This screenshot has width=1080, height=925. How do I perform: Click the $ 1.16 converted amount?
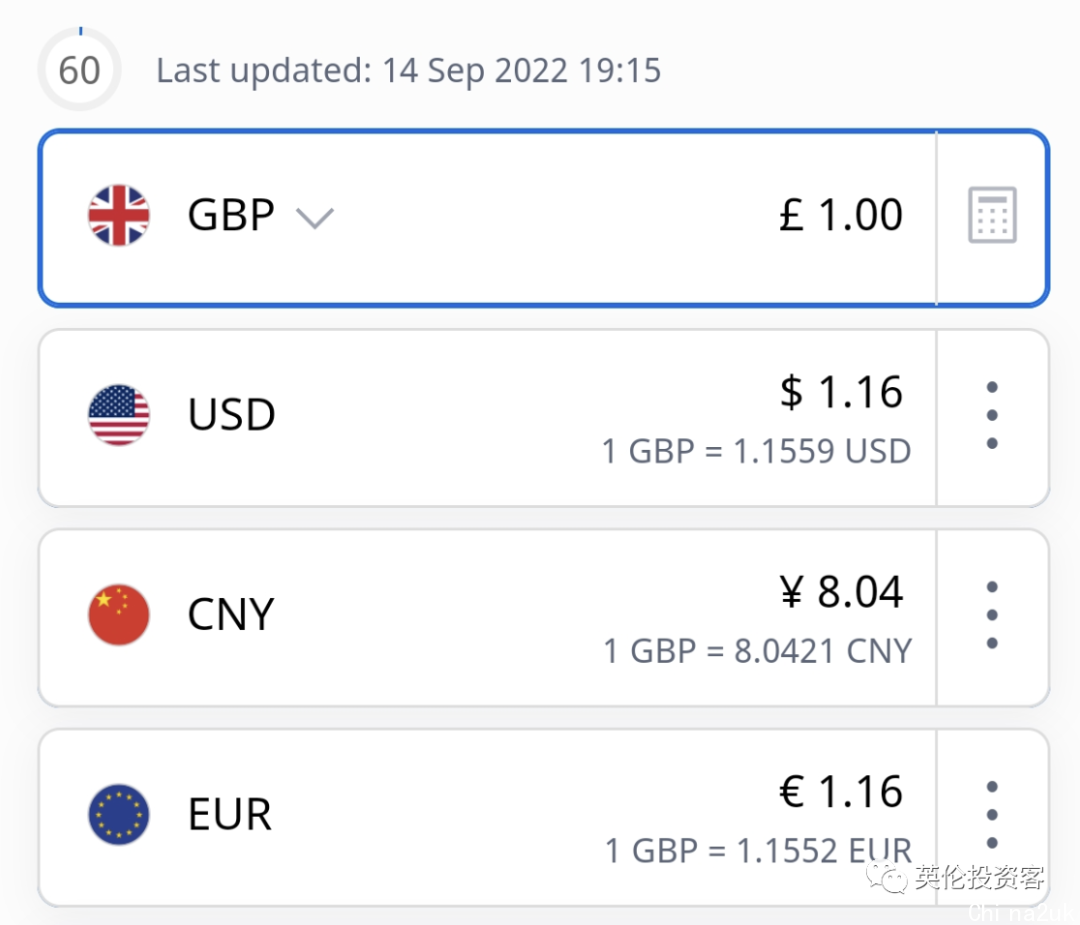pyautogui.click(x=841, y=393)
